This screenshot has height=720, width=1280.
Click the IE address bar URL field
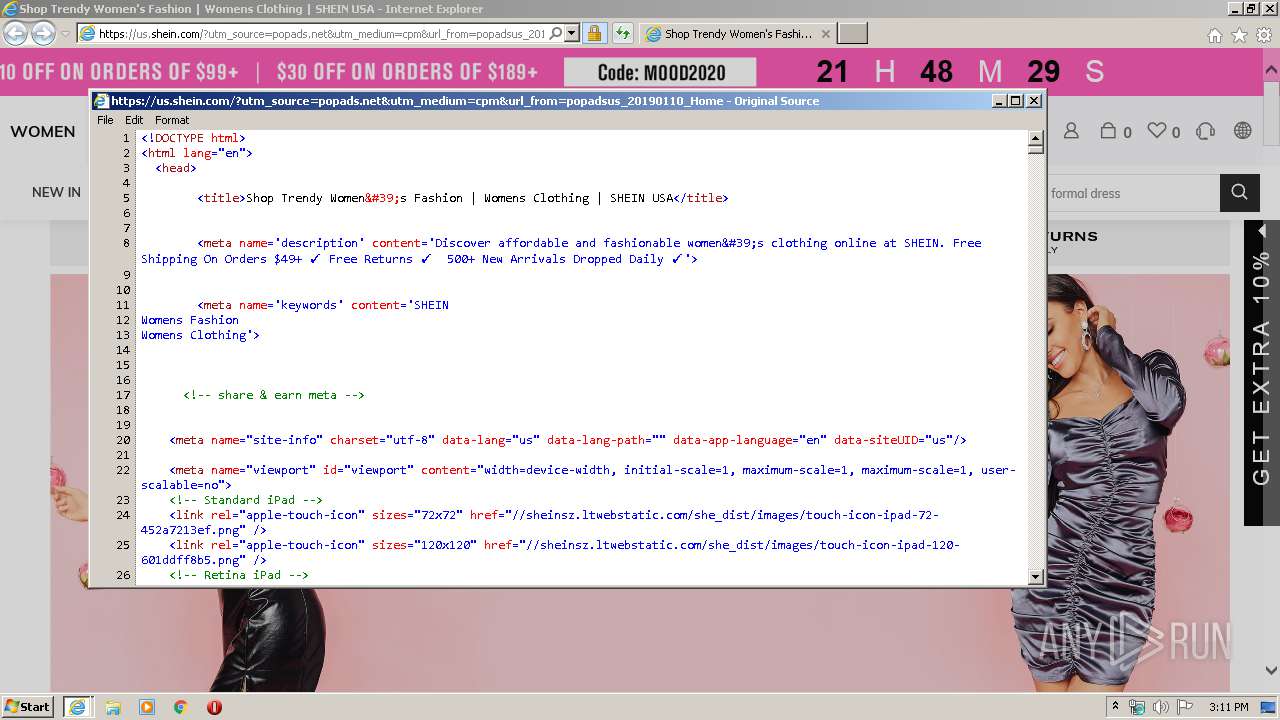[322, 34]
